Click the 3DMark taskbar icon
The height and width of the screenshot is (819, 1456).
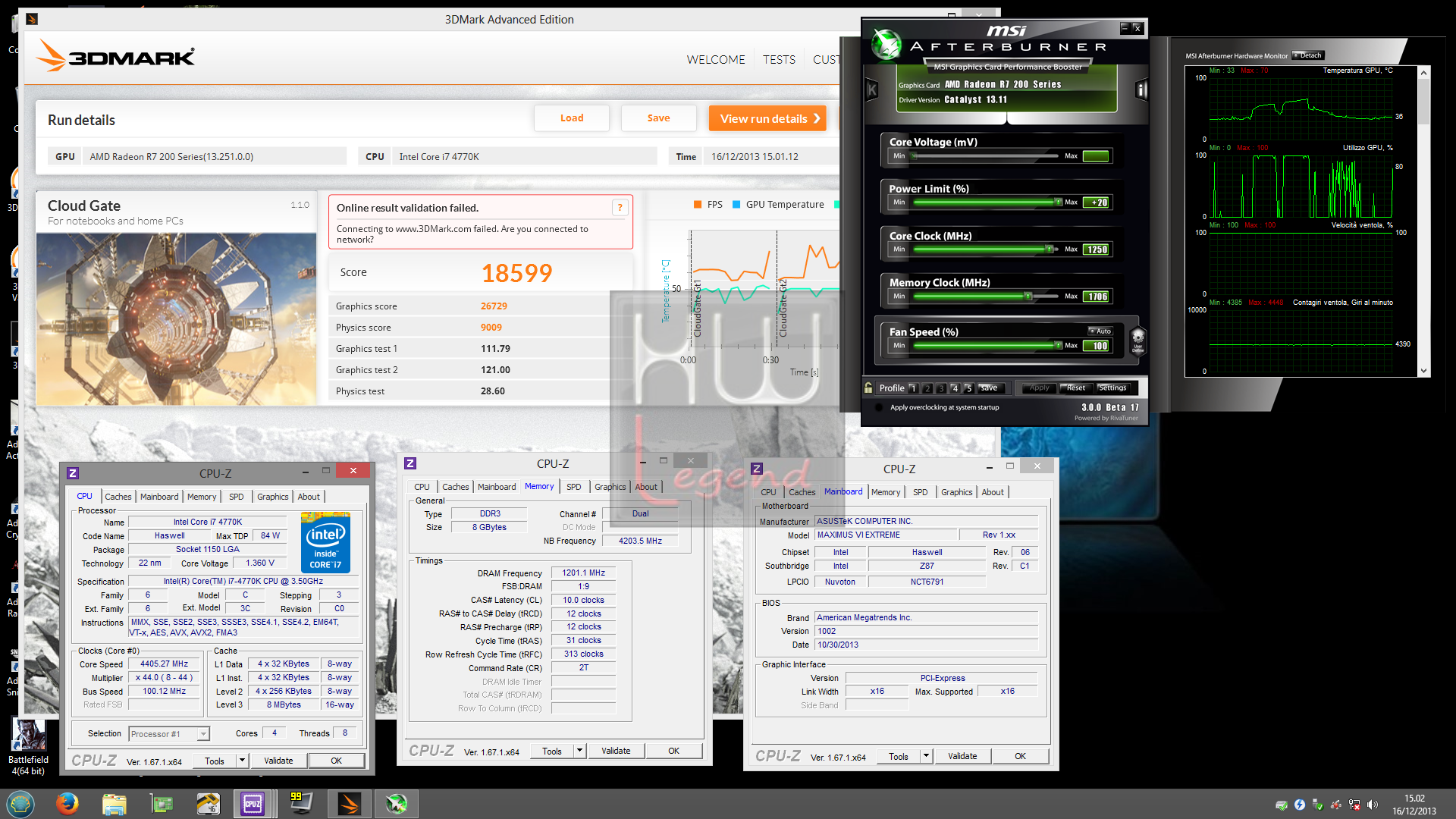point(349,803)
